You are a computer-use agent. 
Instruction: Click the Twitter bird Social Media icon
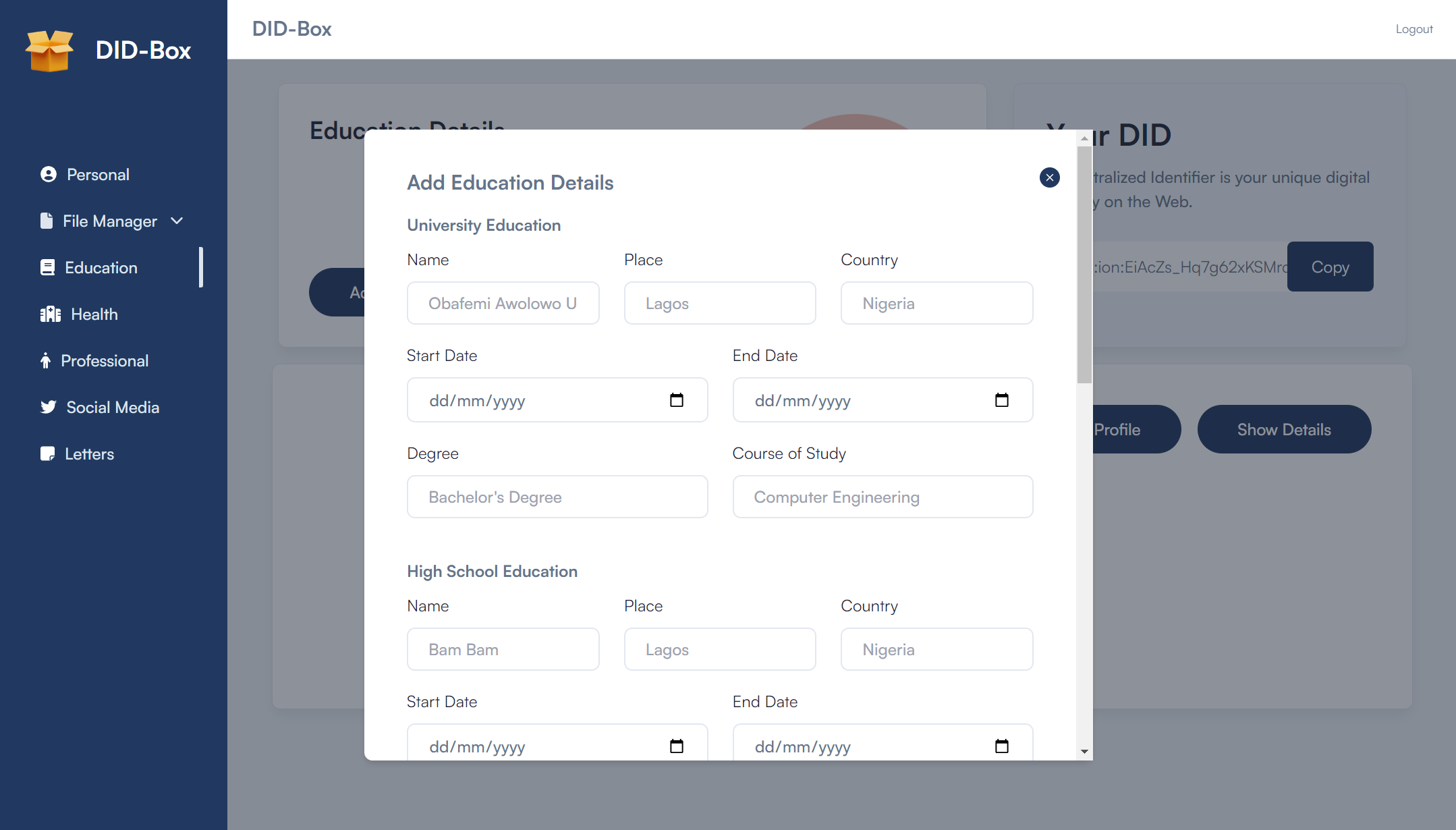pyautogui.click(x=48, y=408)
